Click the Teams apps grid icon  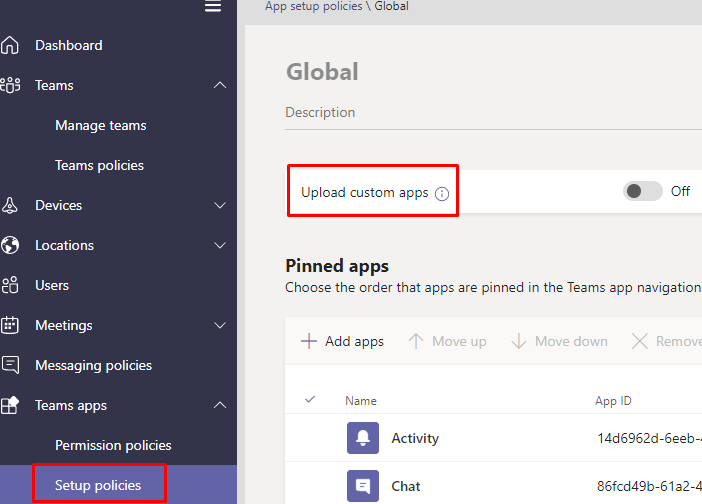[x=10, y=405]
